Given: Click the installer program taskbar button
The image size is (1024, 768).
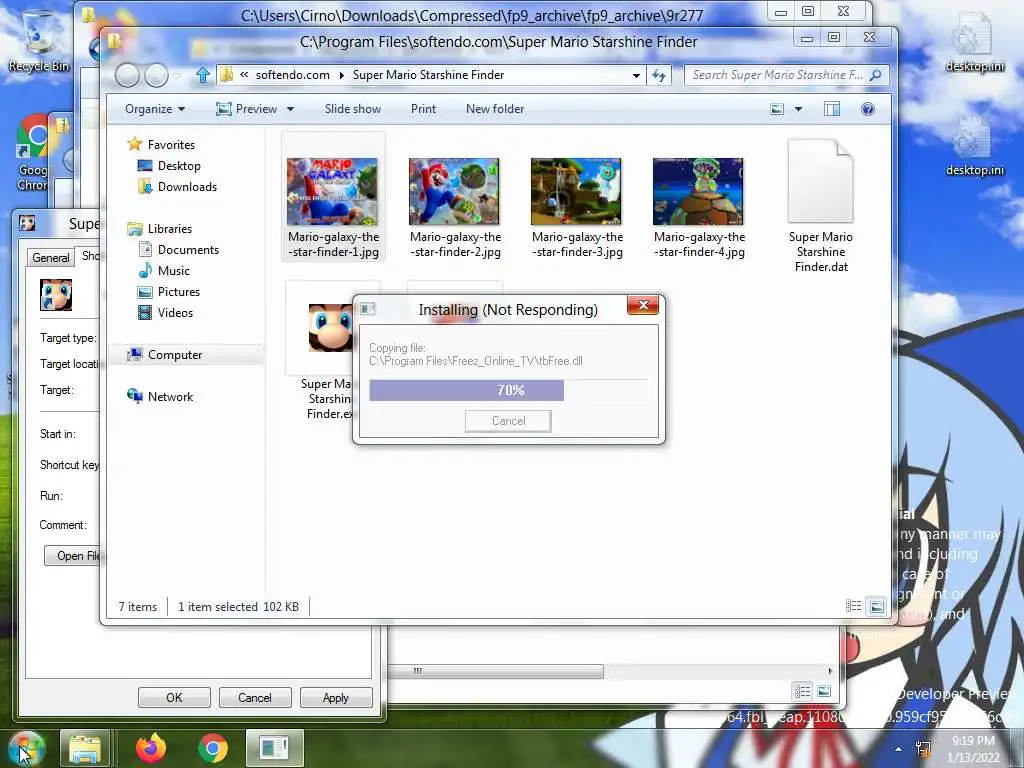Looking at the screenshot, I should [274, 748].
